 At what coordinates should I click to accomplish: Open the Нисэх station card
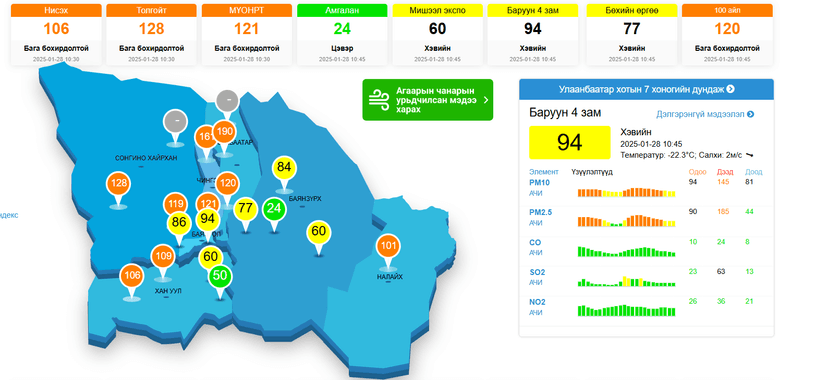[56, 34]
